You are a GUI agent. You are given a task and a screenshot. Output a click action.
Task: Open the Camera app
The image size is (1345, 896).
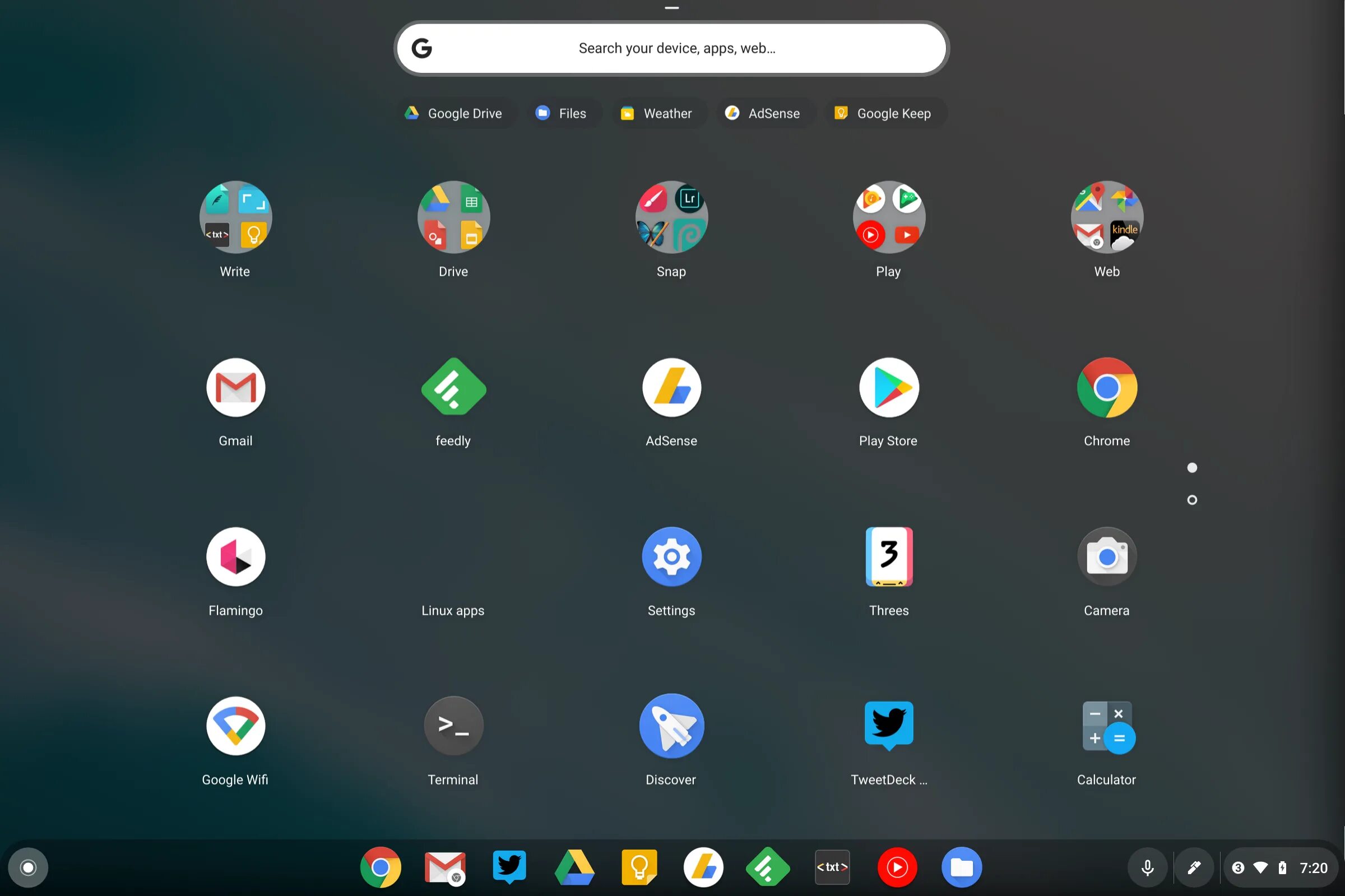click(1106, 556)
